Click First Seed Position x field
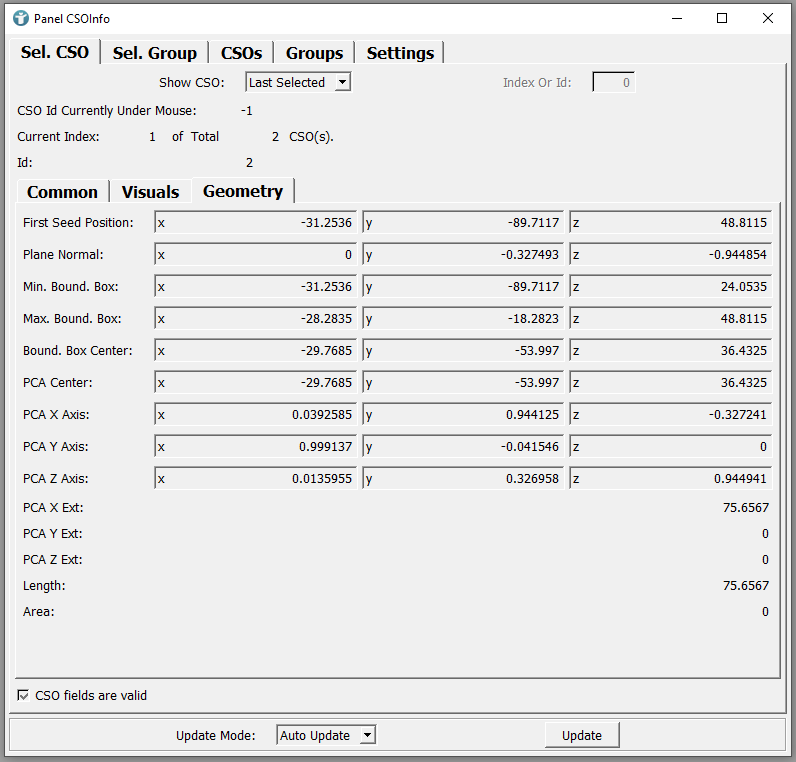Image resolution: width=796 pixels, height=762 pixels. [256, 223]
